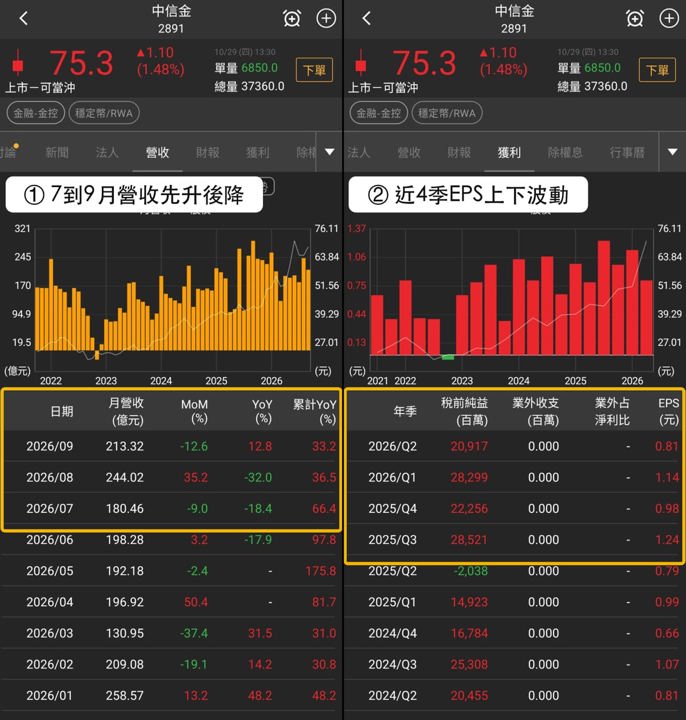686x720 pixels.
Task: Add stock to watchlist in right panel
Action: [669, 19]
